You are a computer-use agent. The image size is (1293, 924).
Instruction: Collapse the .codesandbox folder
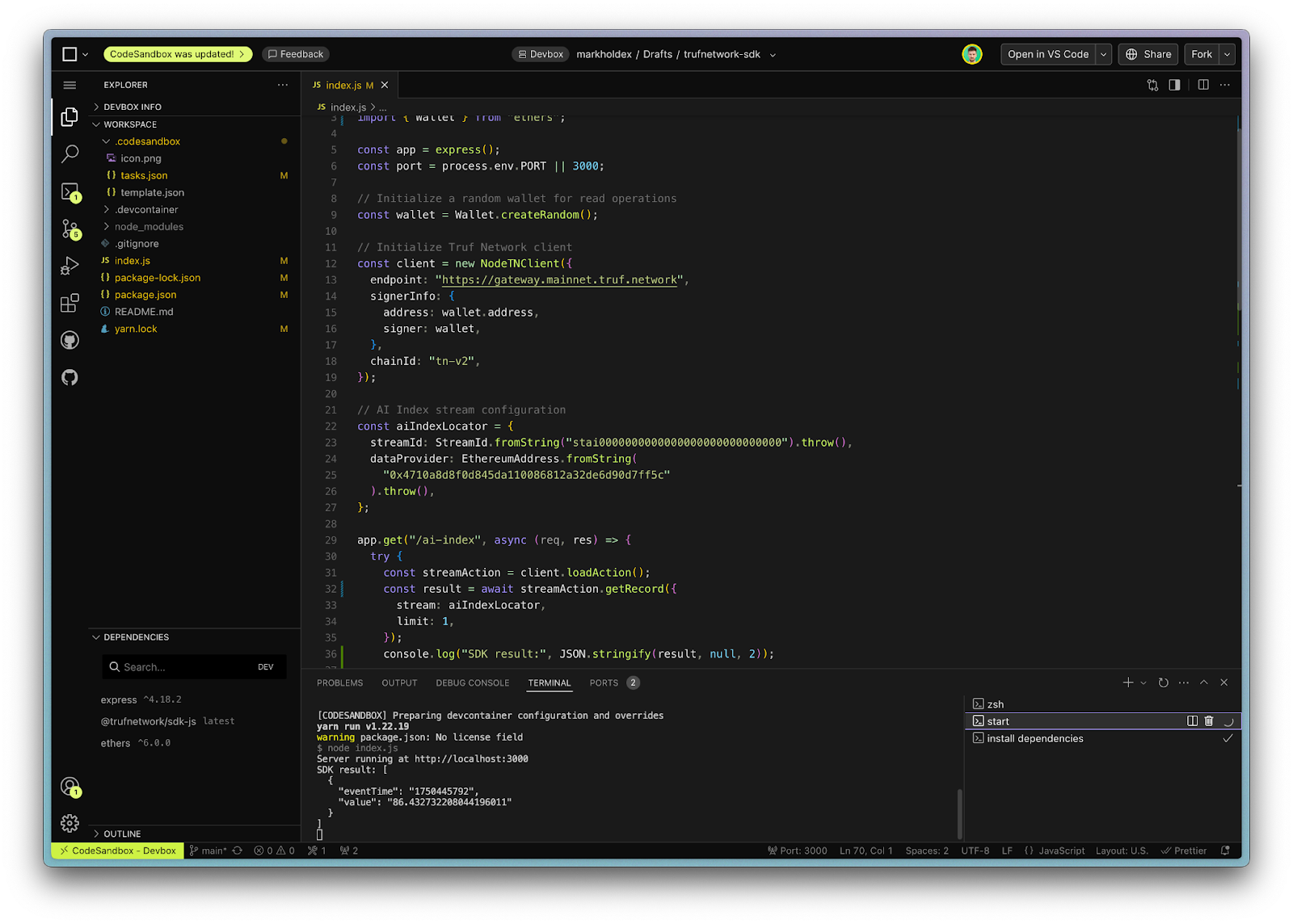(x=147, y=141)
